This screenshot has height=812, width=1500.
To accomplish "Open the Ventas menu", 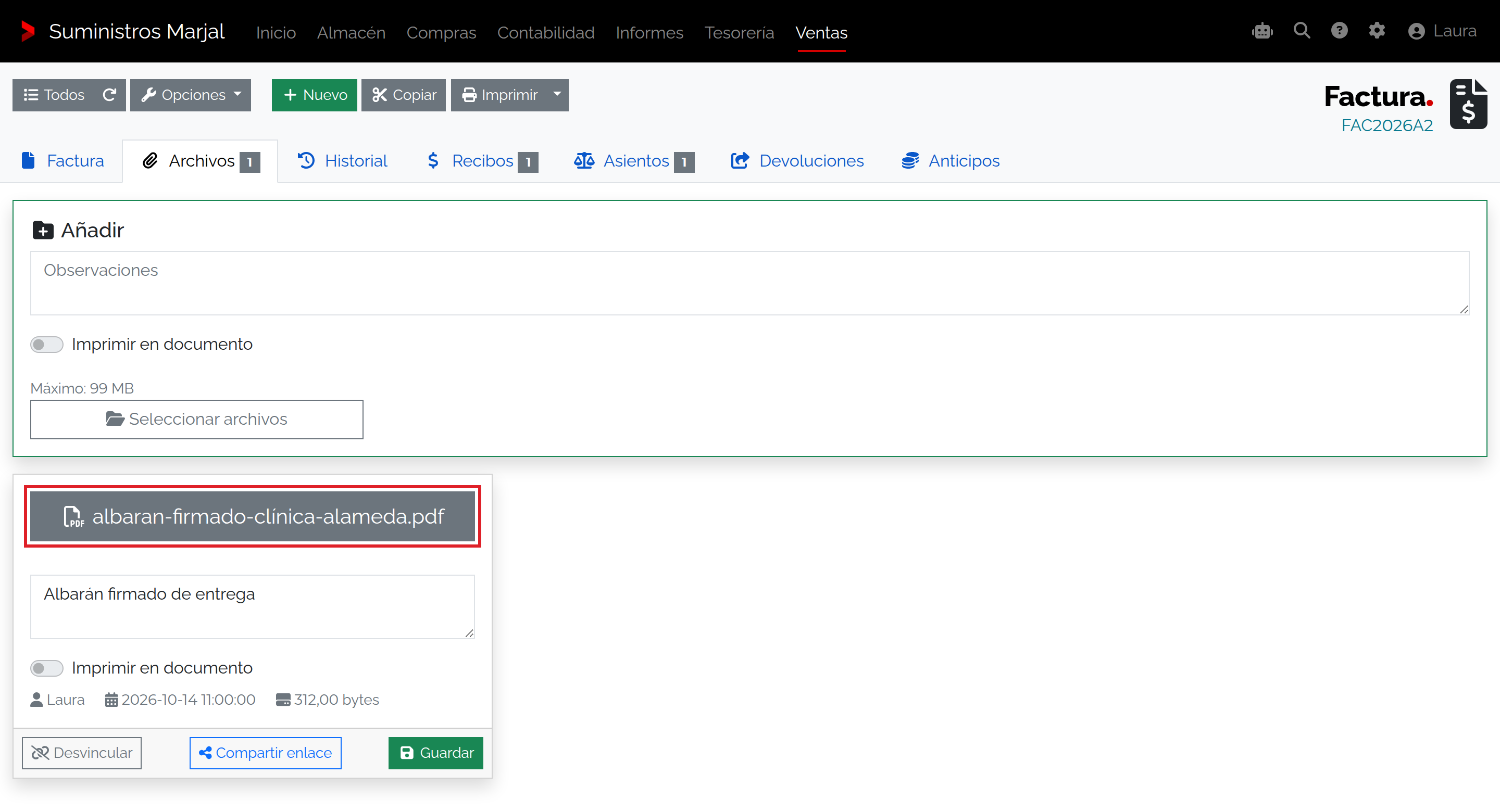I will 821,32.
